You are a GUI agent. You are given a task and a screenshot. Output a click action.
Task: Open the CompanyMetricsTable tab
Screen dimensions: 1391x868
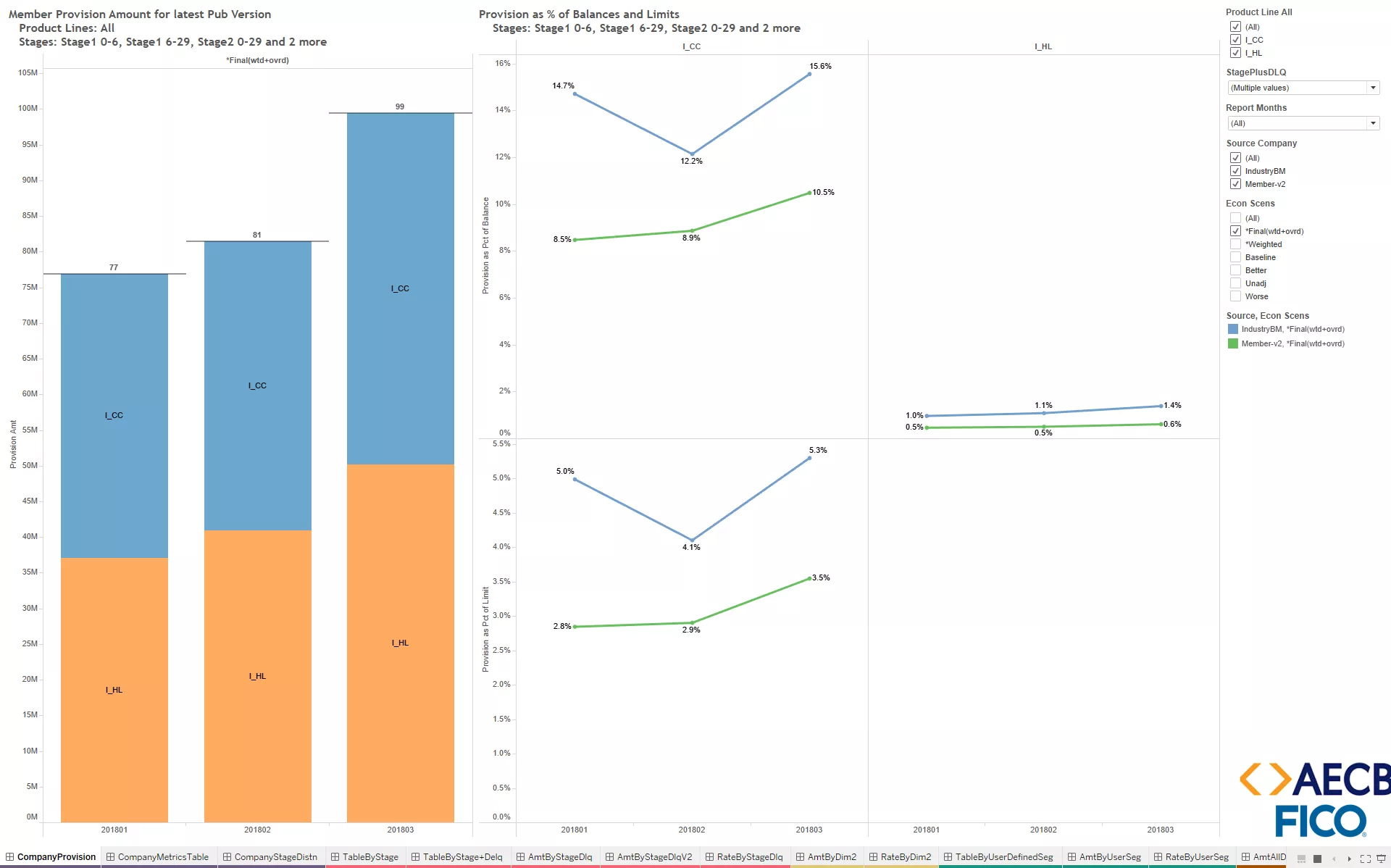coord(163,856)
